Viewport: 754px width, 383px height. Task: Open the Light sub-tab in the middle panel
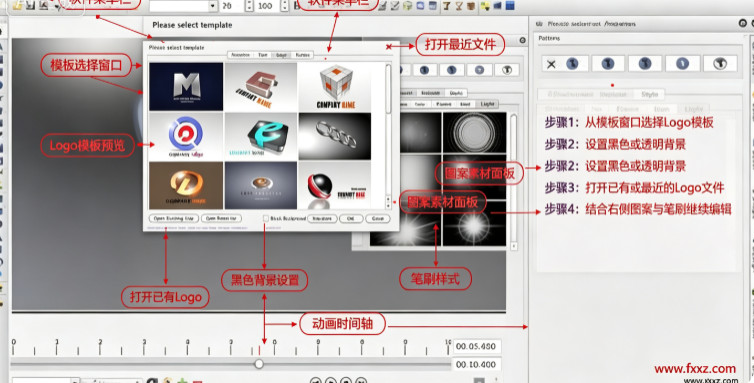tap(487, 104)
